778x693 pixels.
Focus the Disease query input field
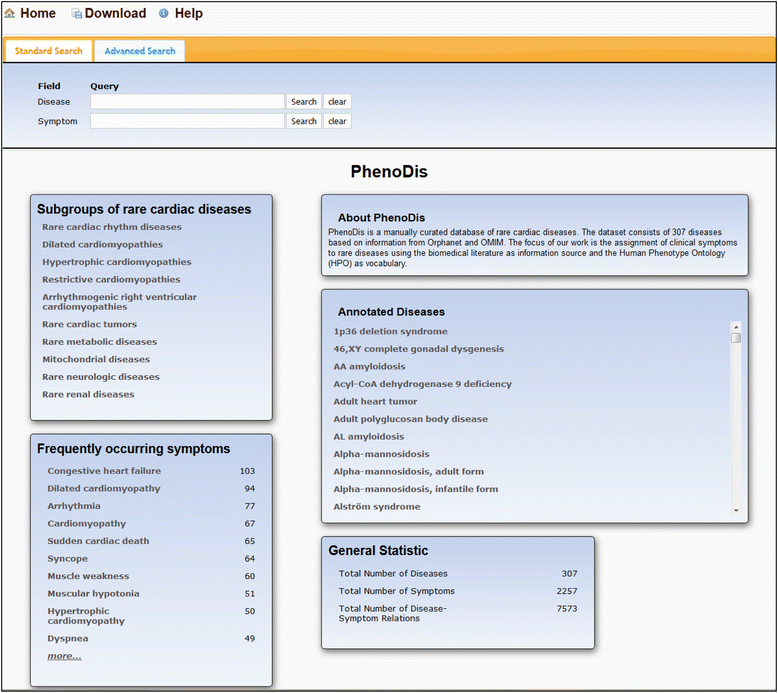187,102
